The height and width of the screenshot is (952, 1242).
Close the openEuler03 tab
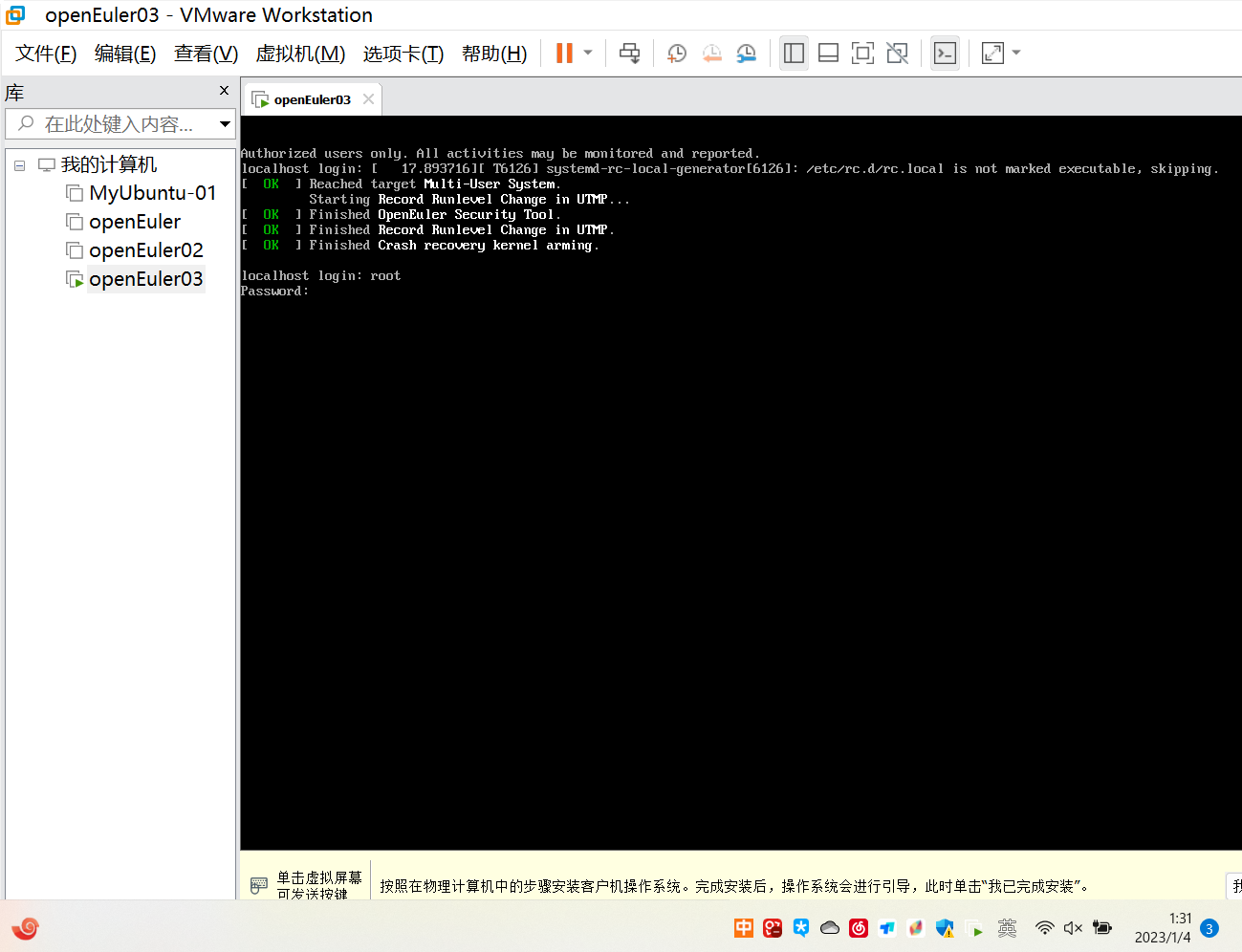click(368, 99)
